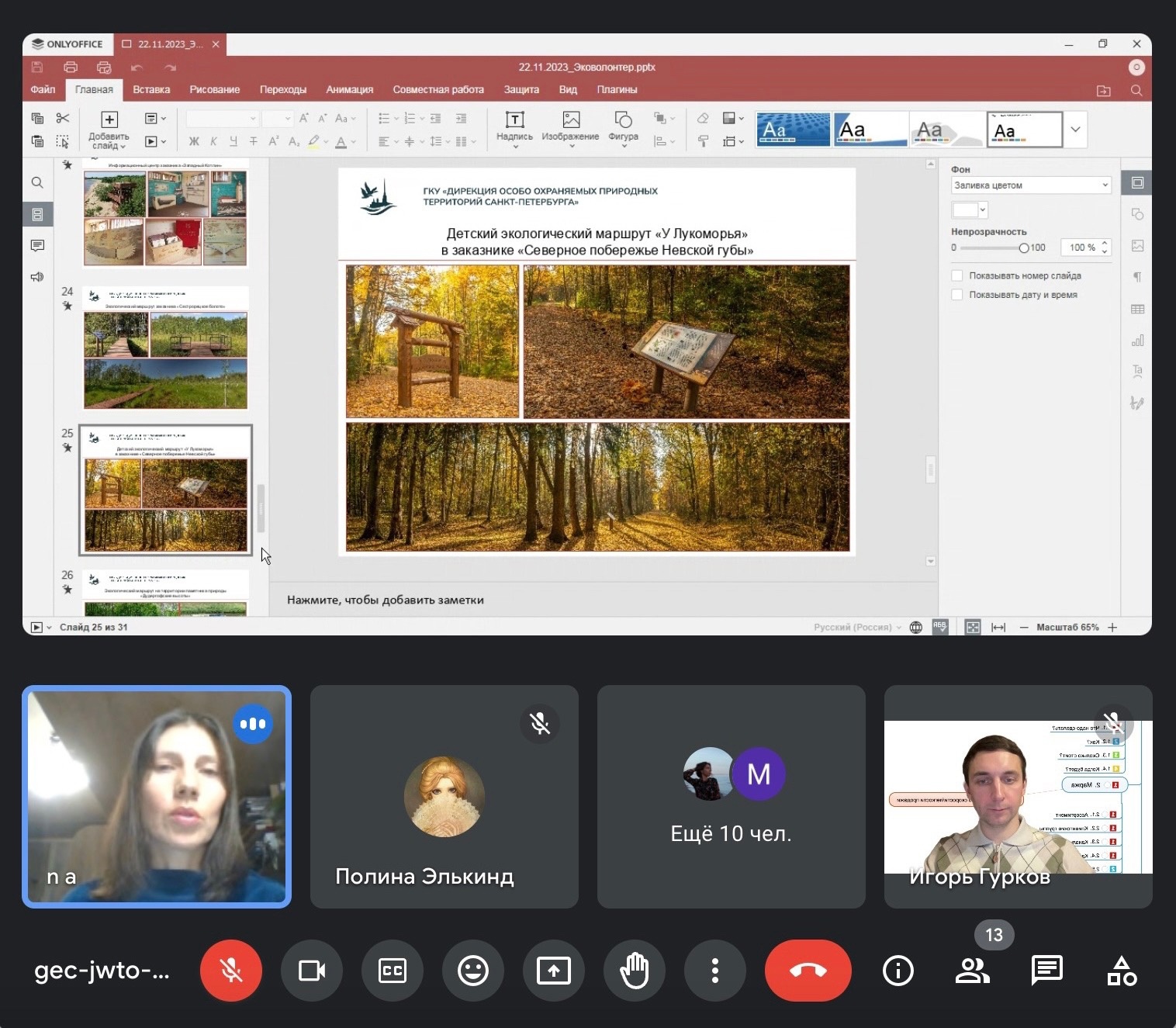Select the blue dotted theme thumbnail
This screenshot has height=1028, width=1176.
pyautogui.click(x=793, y=130)
